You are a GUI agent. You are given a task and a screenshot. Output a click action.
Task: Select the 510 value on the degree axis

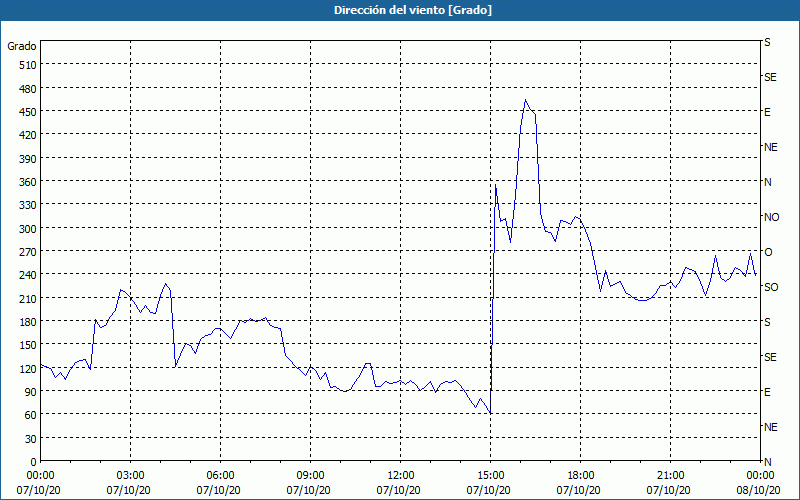point(28,65)
